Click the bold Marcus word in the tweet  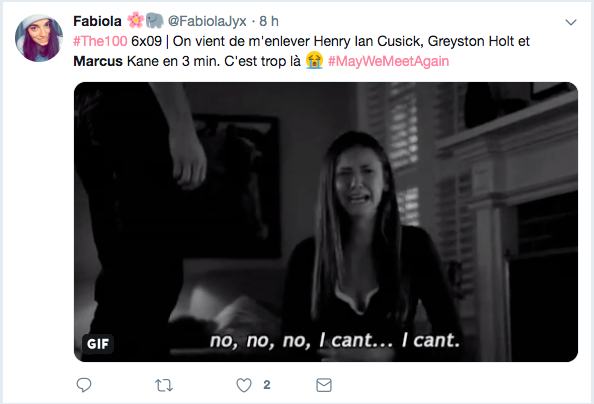click(x=98, y=61)
